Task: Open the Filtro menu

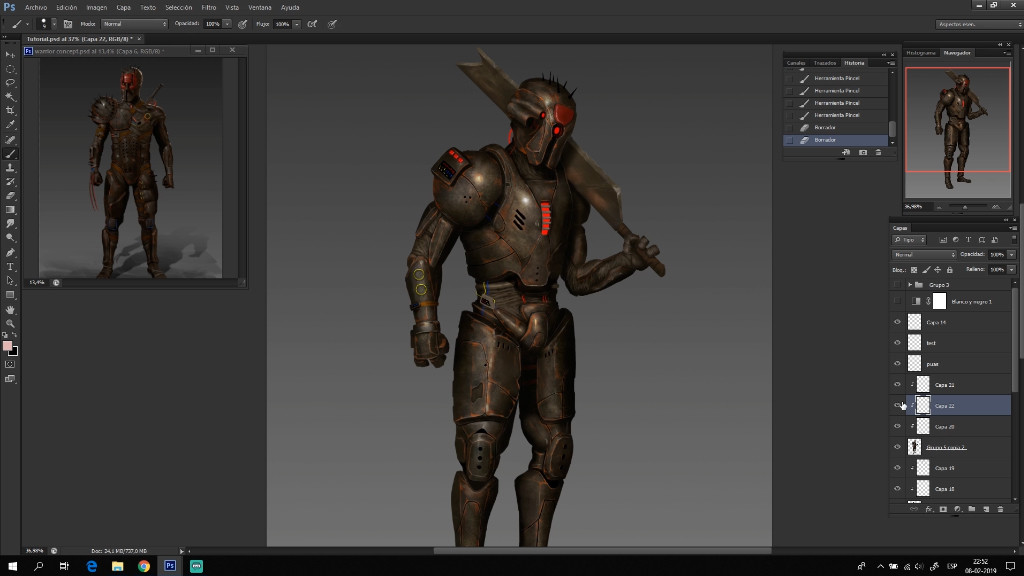Action: (x=207, y=7)
